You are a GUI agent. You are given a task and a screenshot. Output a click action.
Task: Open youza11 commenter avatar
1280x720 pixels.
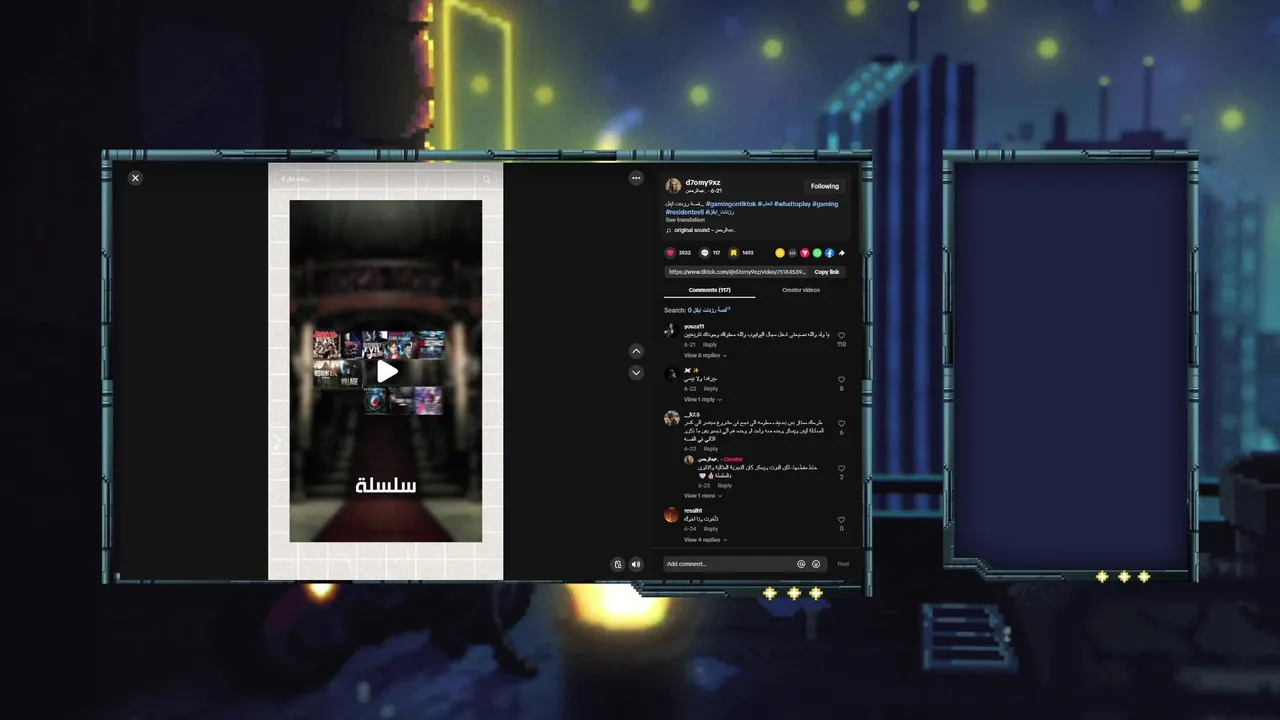pyautogui.click(x=671, y=330)
